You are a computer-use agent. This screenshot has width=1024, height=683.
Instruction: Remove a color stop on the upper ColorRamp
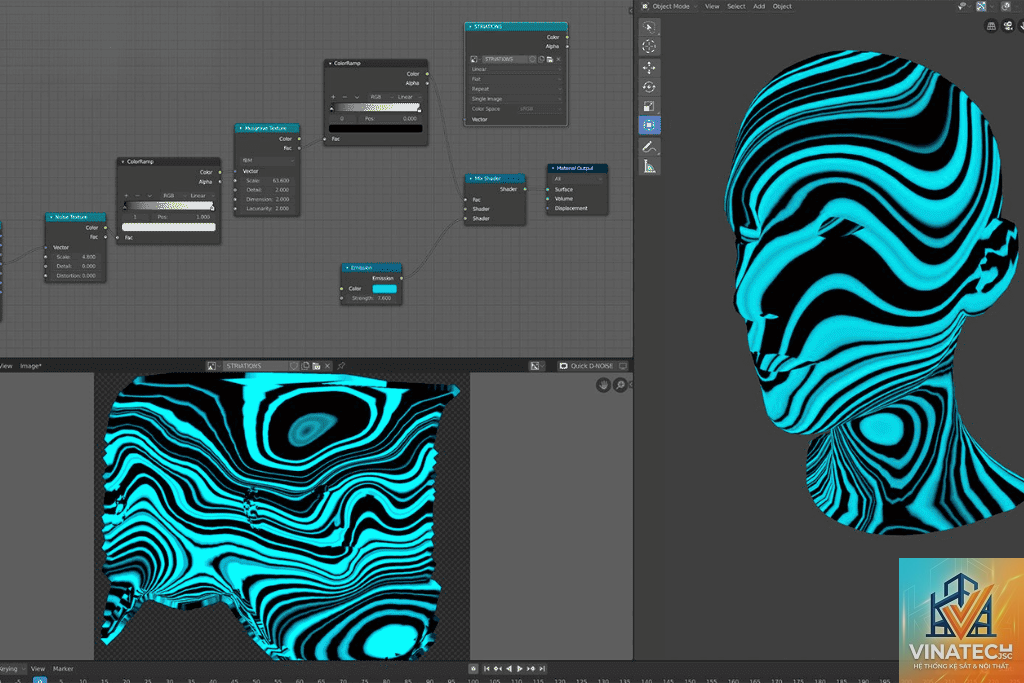coord(345,97)
